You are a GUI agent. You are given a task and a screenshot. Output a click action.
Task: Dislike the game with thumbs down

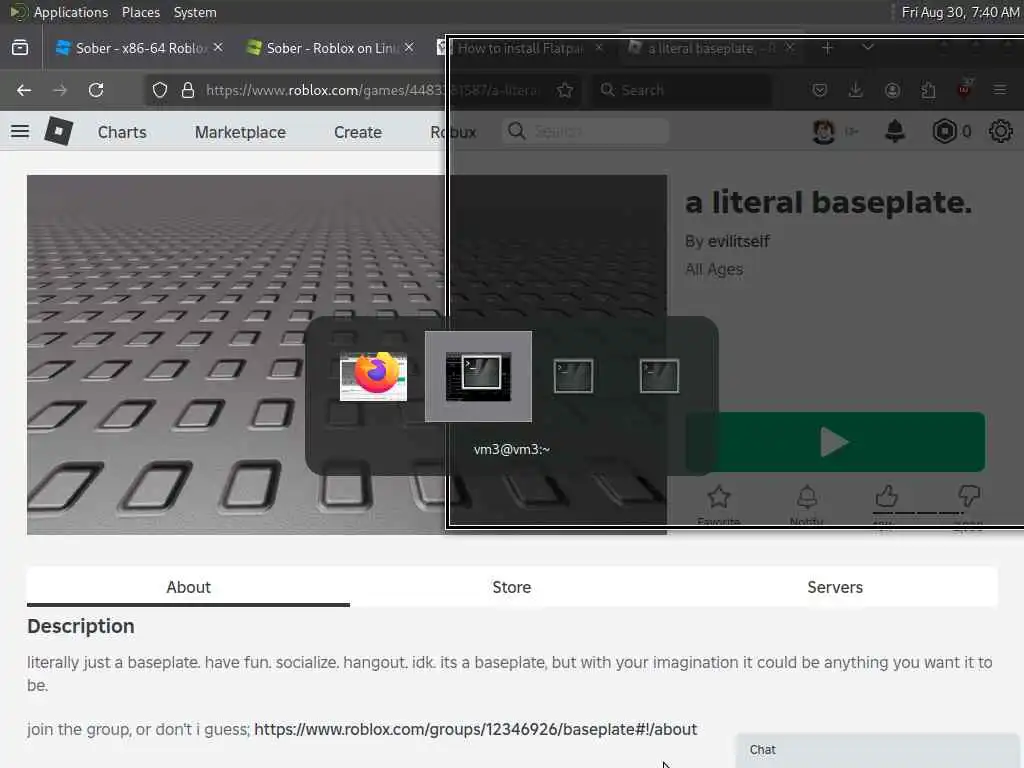click(968, 498)
